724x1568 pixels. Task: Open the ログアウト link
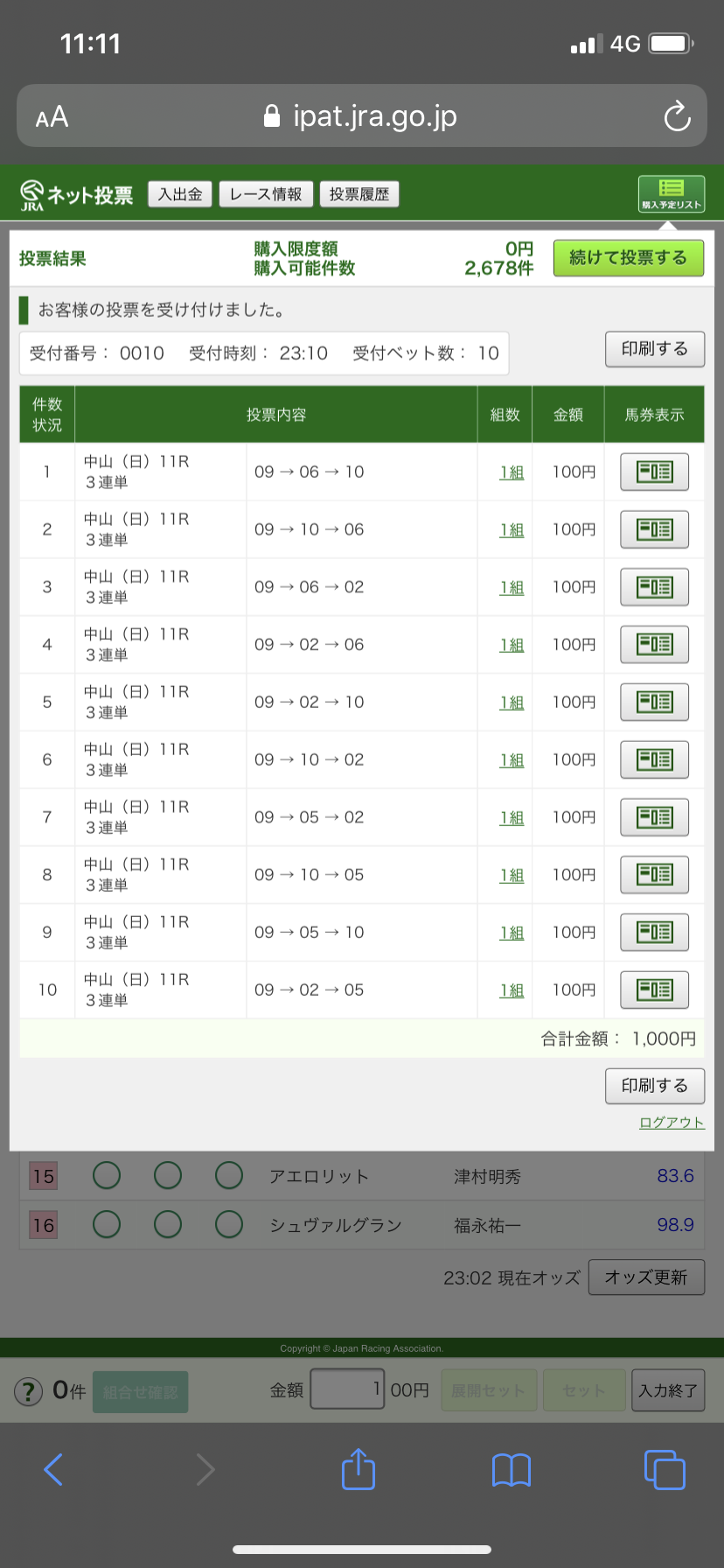[x=672, y=1123]
